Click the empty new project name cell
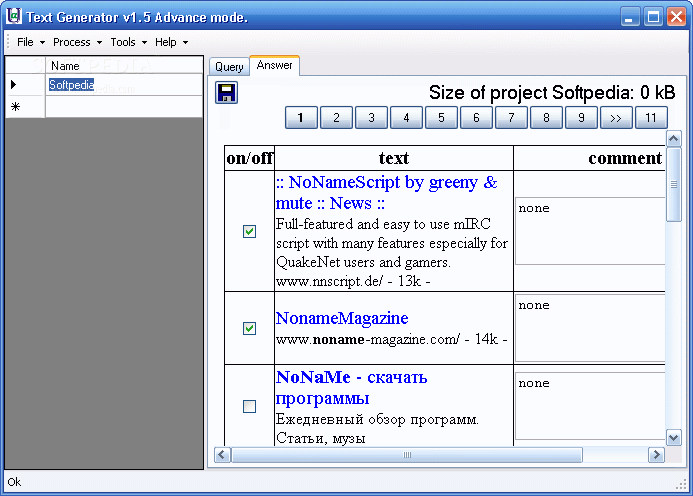Screen dimensions: 693x496 (x=124, y=107)
